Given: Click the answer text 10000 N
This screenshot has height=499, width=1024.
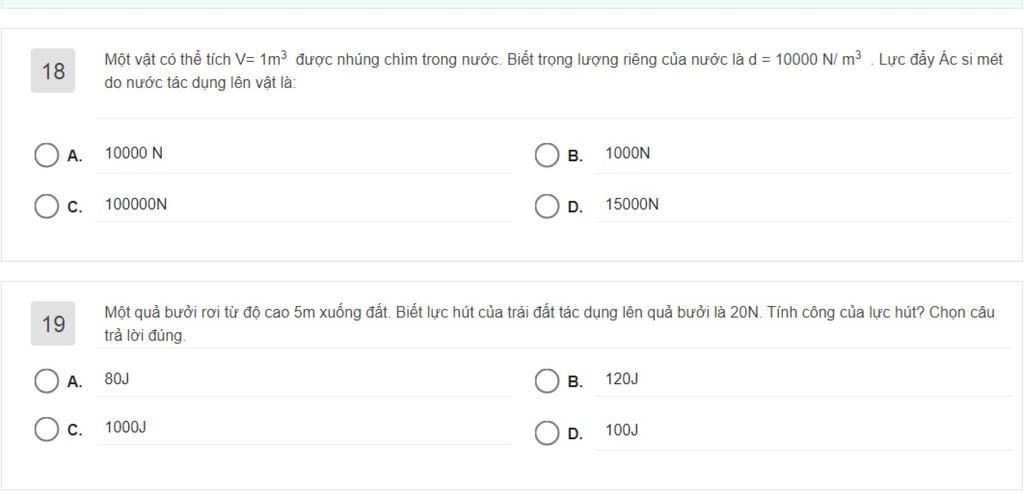Looking at the screenshot, I should coord(134,153).
